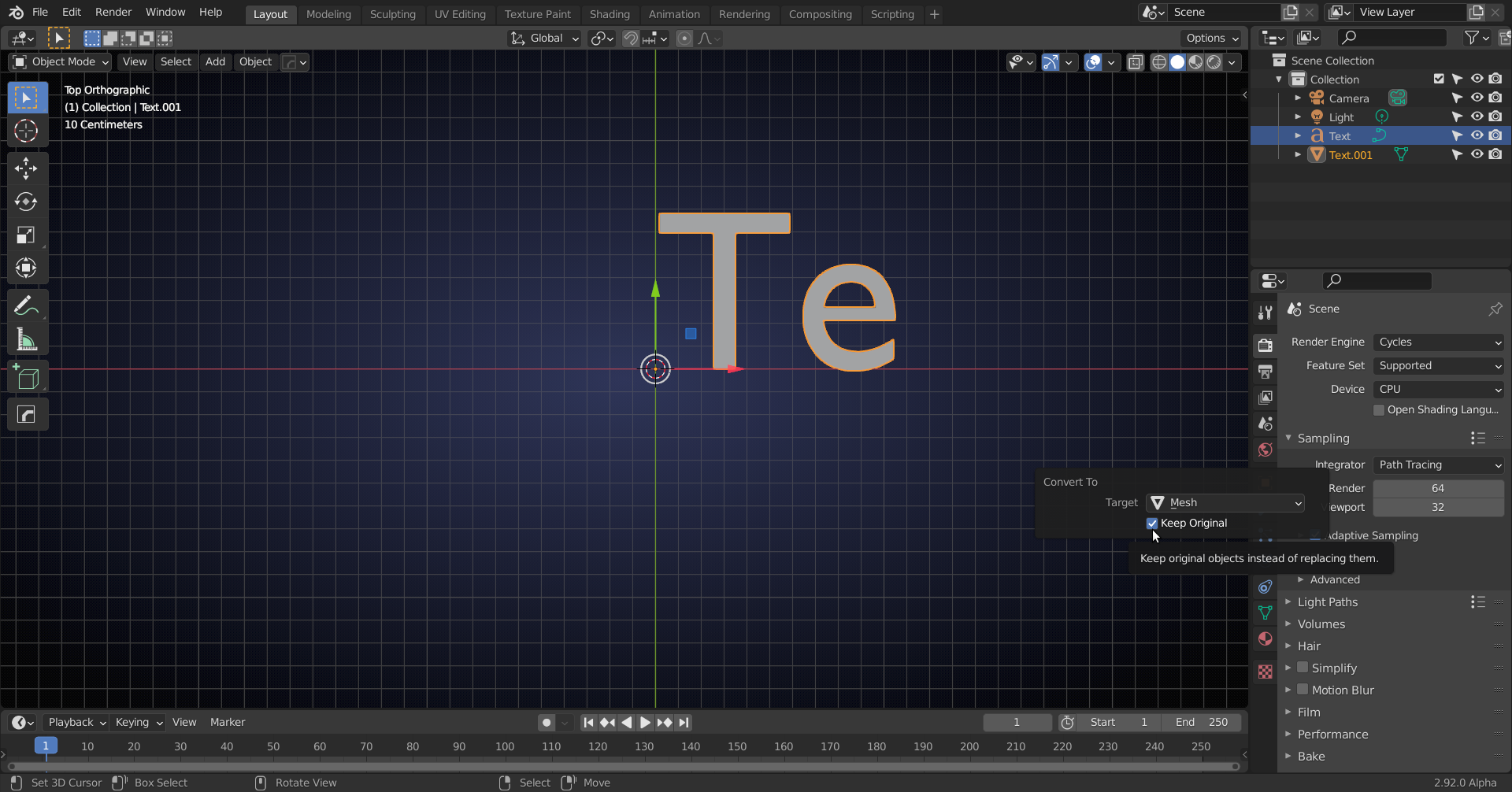Open the Output properties tab icon
1512x792 pixels.
[1266, 372]
